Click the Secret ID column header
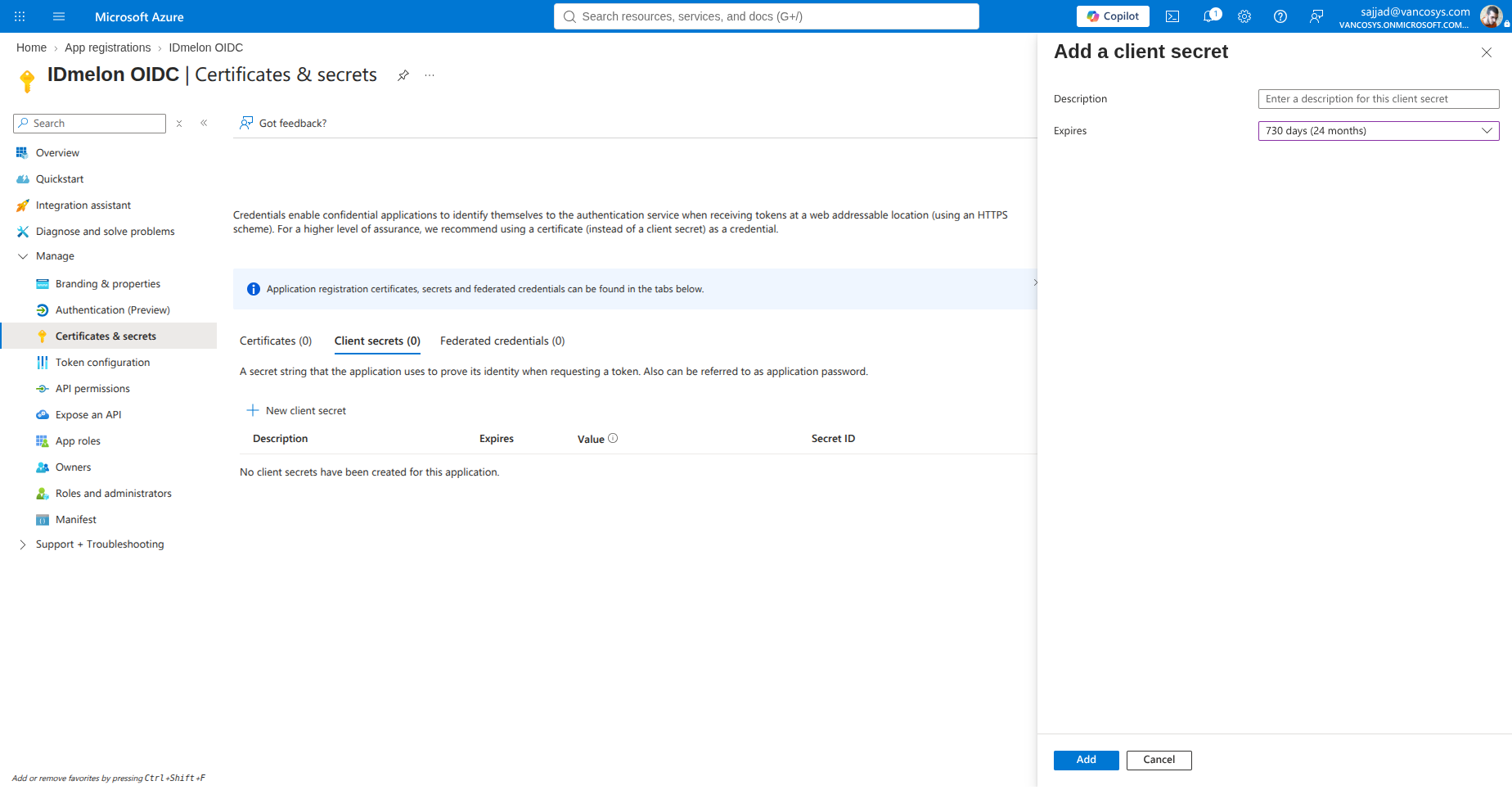Viewport: 1512px width, 790px height. point(833,439)
